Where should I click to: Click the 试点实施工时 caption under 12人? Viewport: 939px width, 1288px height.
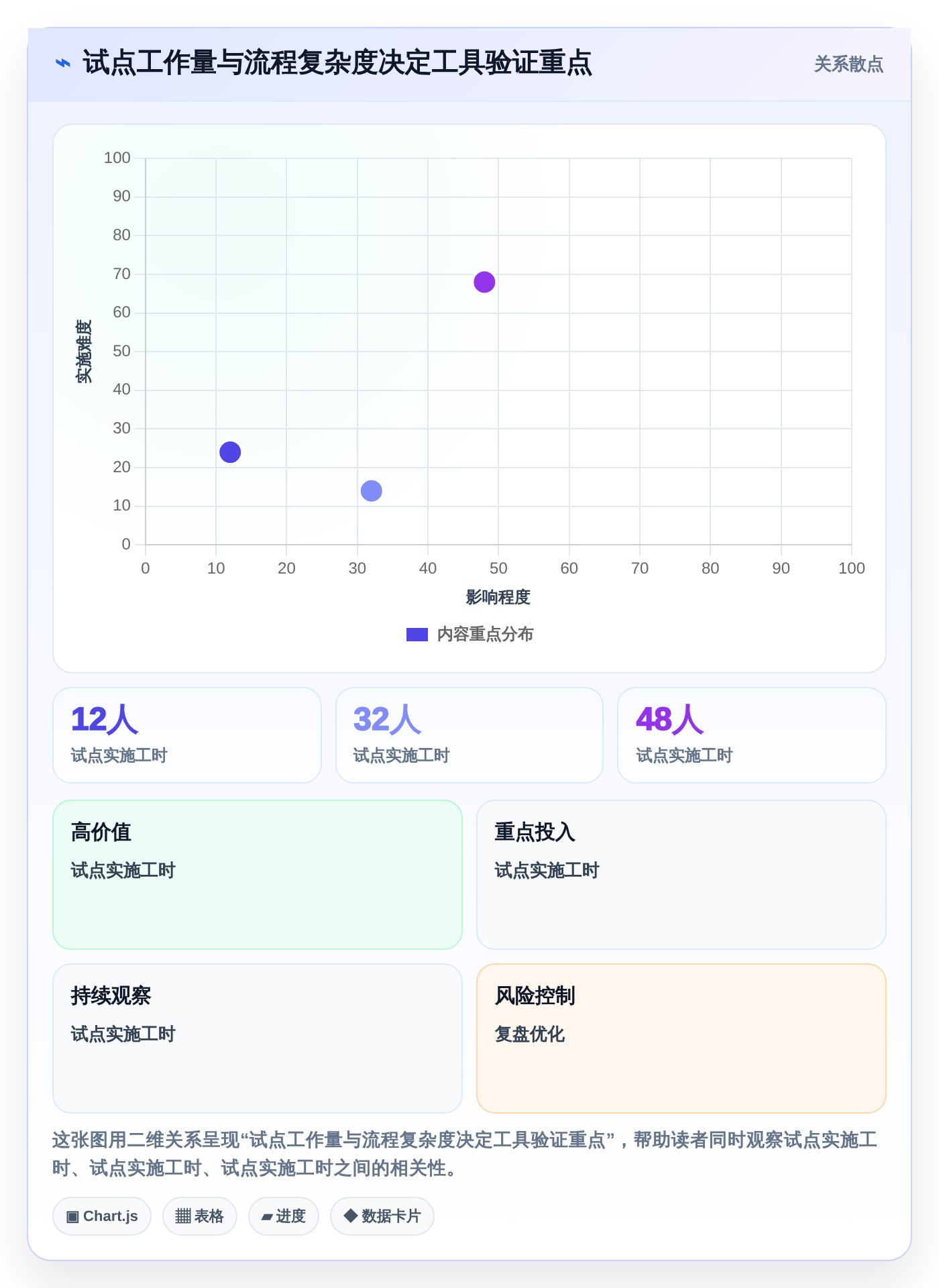point(119,755)
